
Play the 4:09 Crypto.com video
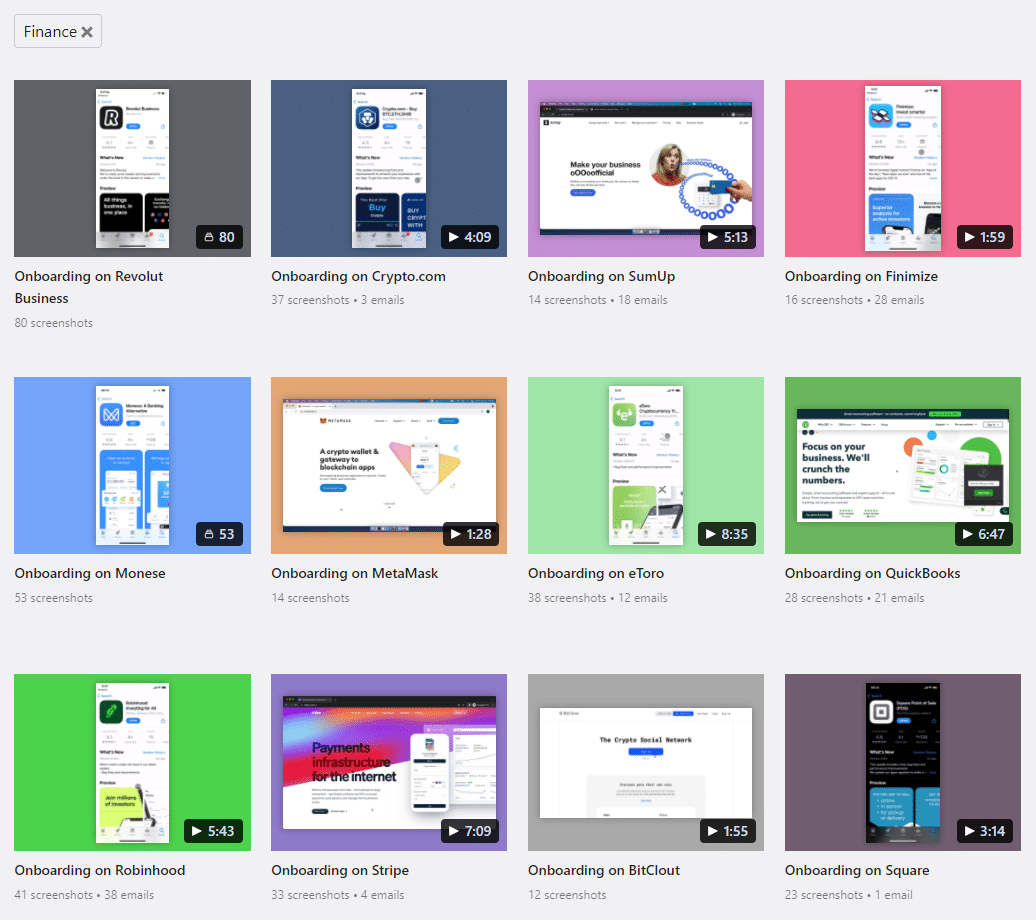470,237
